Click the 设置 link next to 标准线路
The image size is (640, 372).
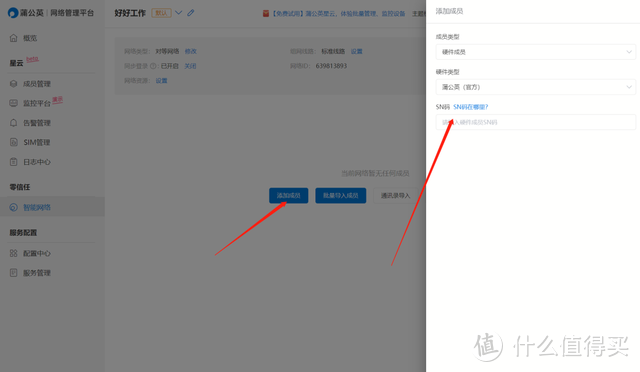[x=357, y=51]
